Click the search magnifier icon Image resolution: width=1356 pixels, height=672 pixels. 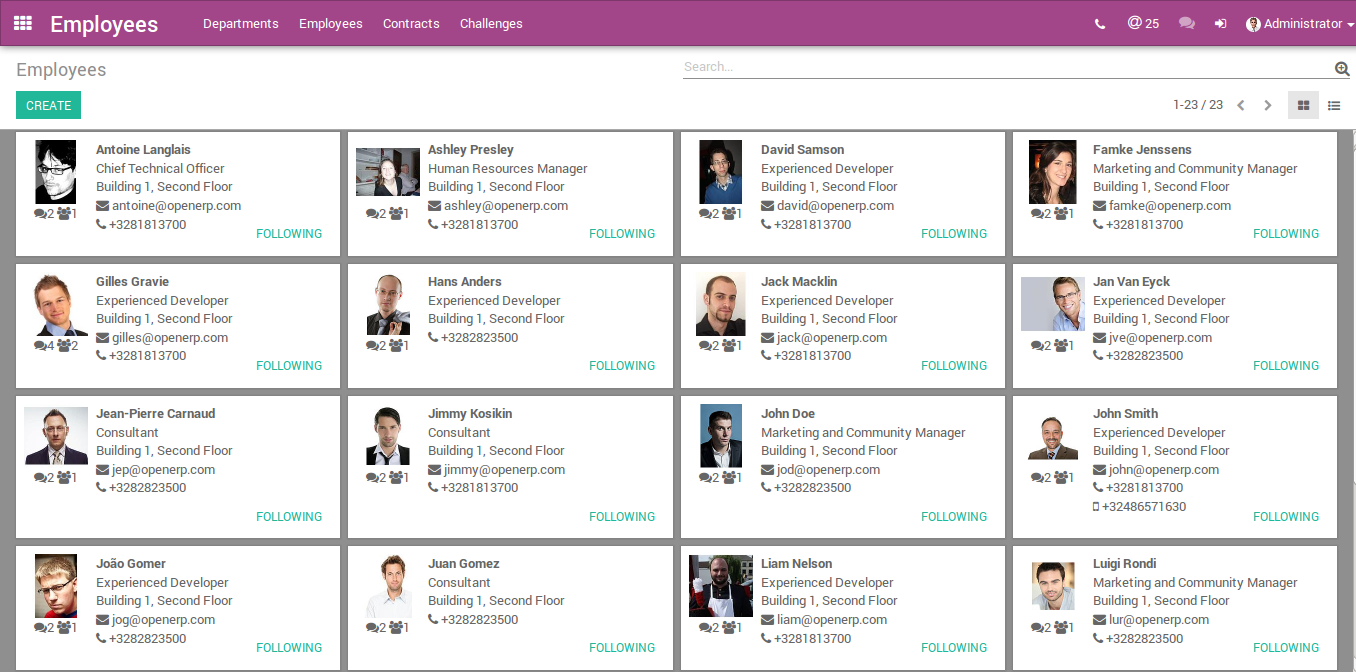click(x=1342, y=68)
